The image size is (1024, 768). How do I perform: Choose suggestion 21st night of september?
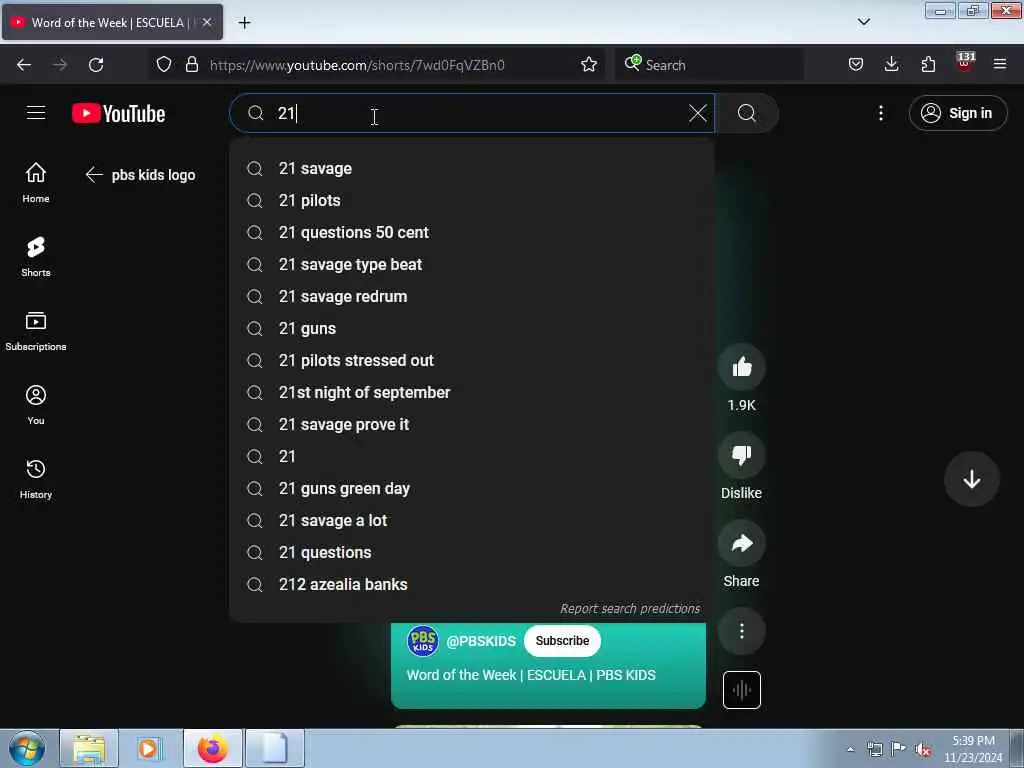point(472,392)
